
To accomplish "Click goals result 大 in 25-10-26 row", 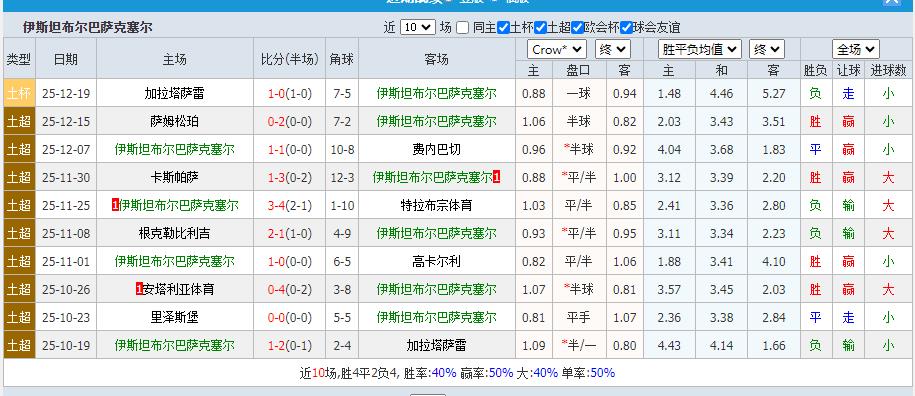I will click(888, 289).
